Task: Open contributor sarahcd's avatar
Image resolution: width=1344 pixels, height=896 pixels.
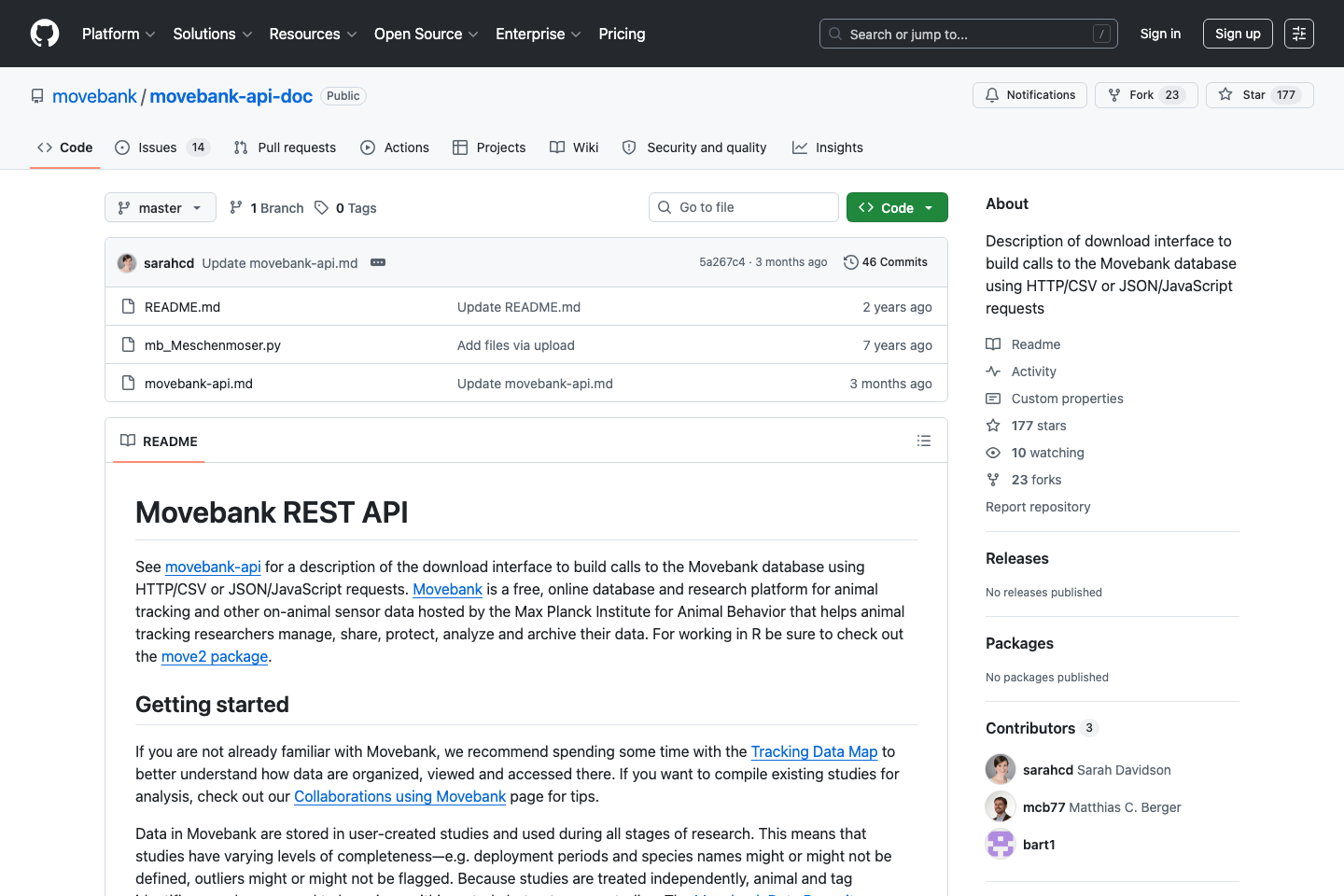Action: pyautogui.click(x=1000, y=769)
